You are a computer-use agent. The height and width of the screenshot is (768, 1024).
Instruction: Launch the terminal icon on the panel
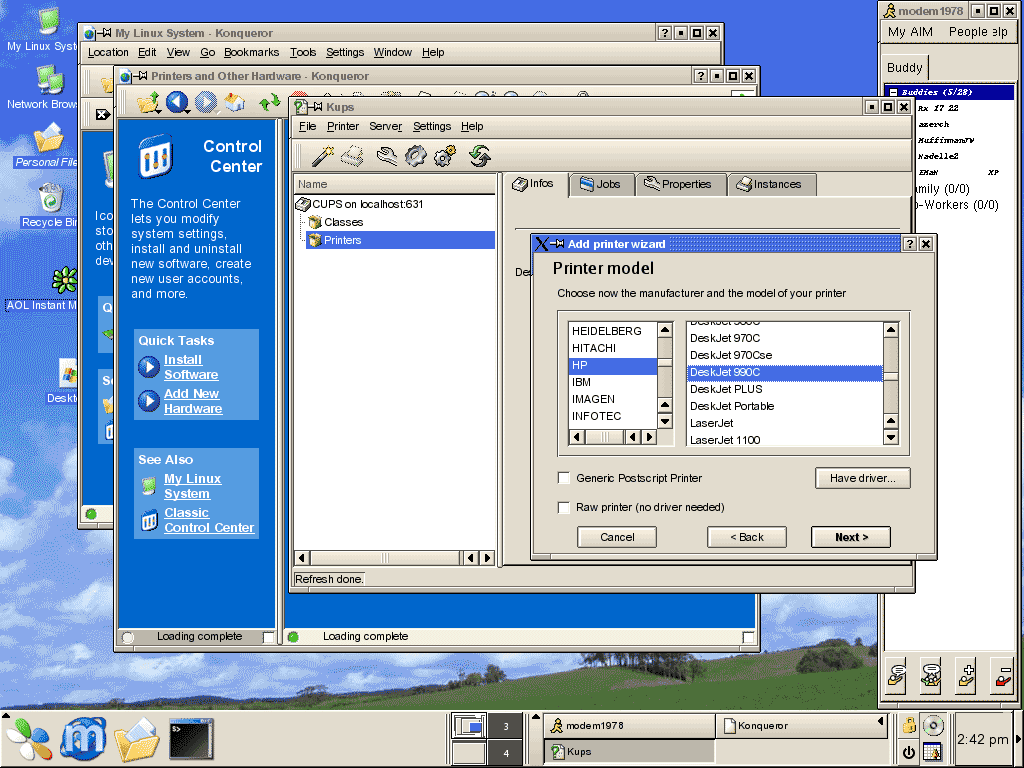pos(191,740)
